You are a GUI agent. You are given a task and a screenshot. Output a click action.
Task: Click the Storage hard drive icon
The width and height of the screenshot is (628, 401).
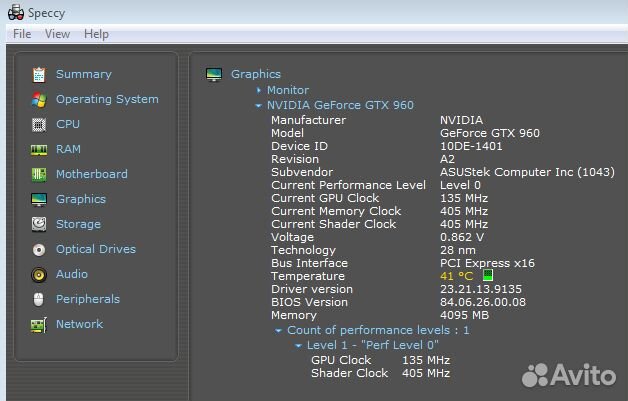[x=39, y=224]
